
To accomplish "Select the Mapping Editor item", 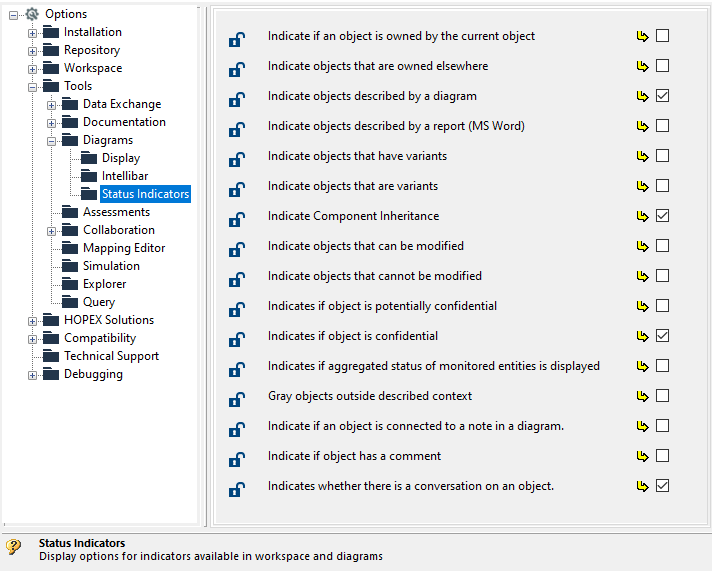I will (x=123, y=248).
